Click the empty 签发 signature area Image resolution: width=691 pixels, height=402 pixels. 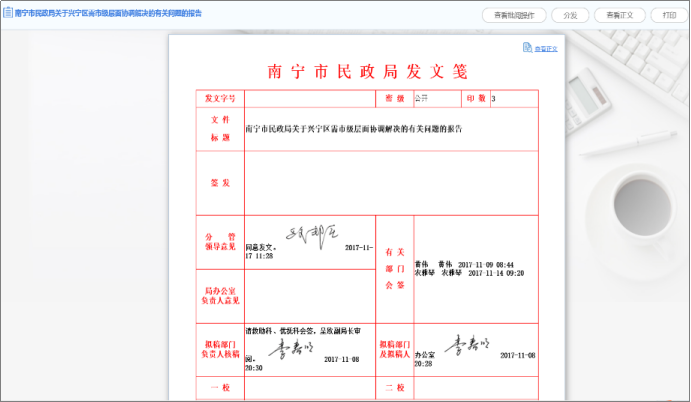pos(390,183)
